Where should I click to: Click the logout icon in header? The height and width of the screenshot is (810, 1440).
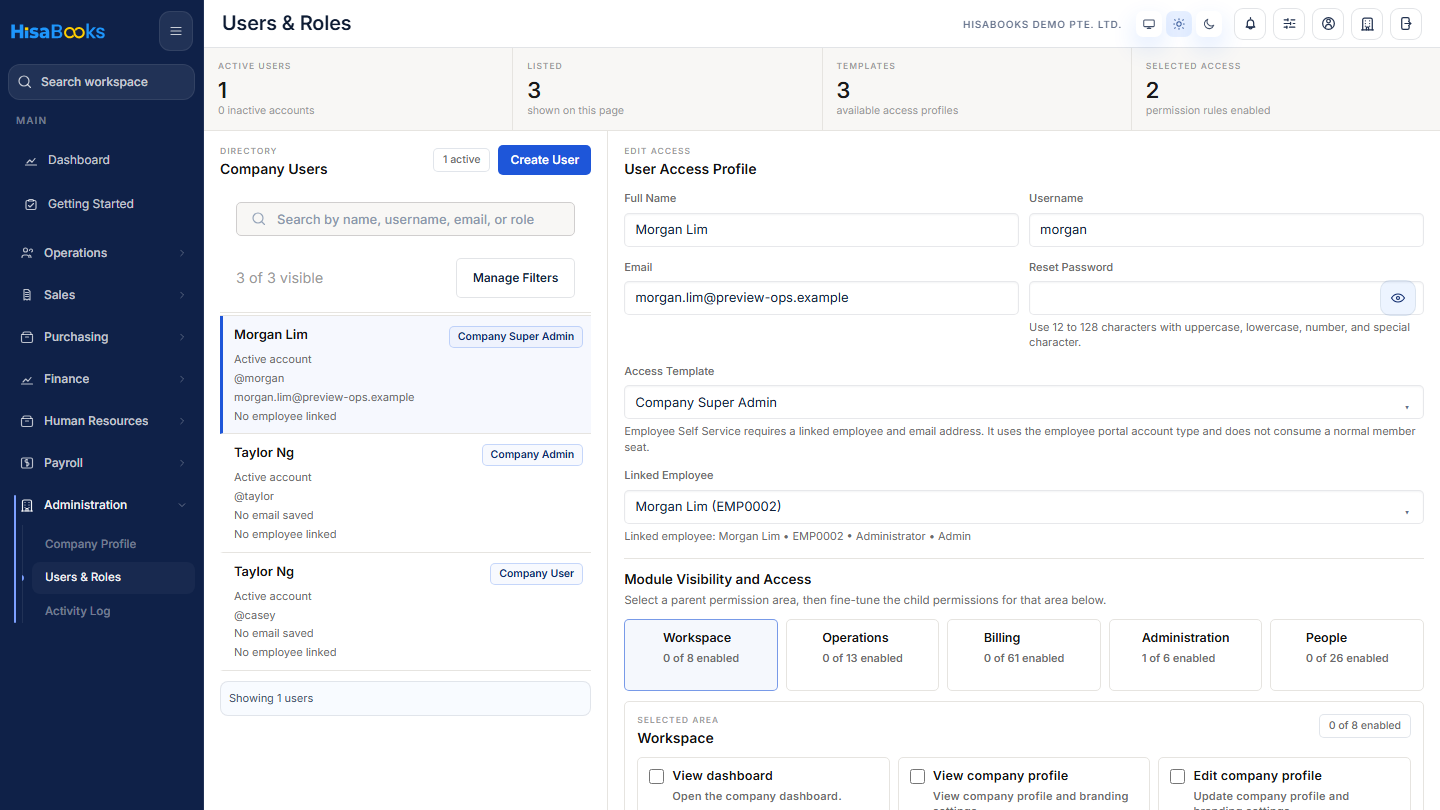[1406, 24]
